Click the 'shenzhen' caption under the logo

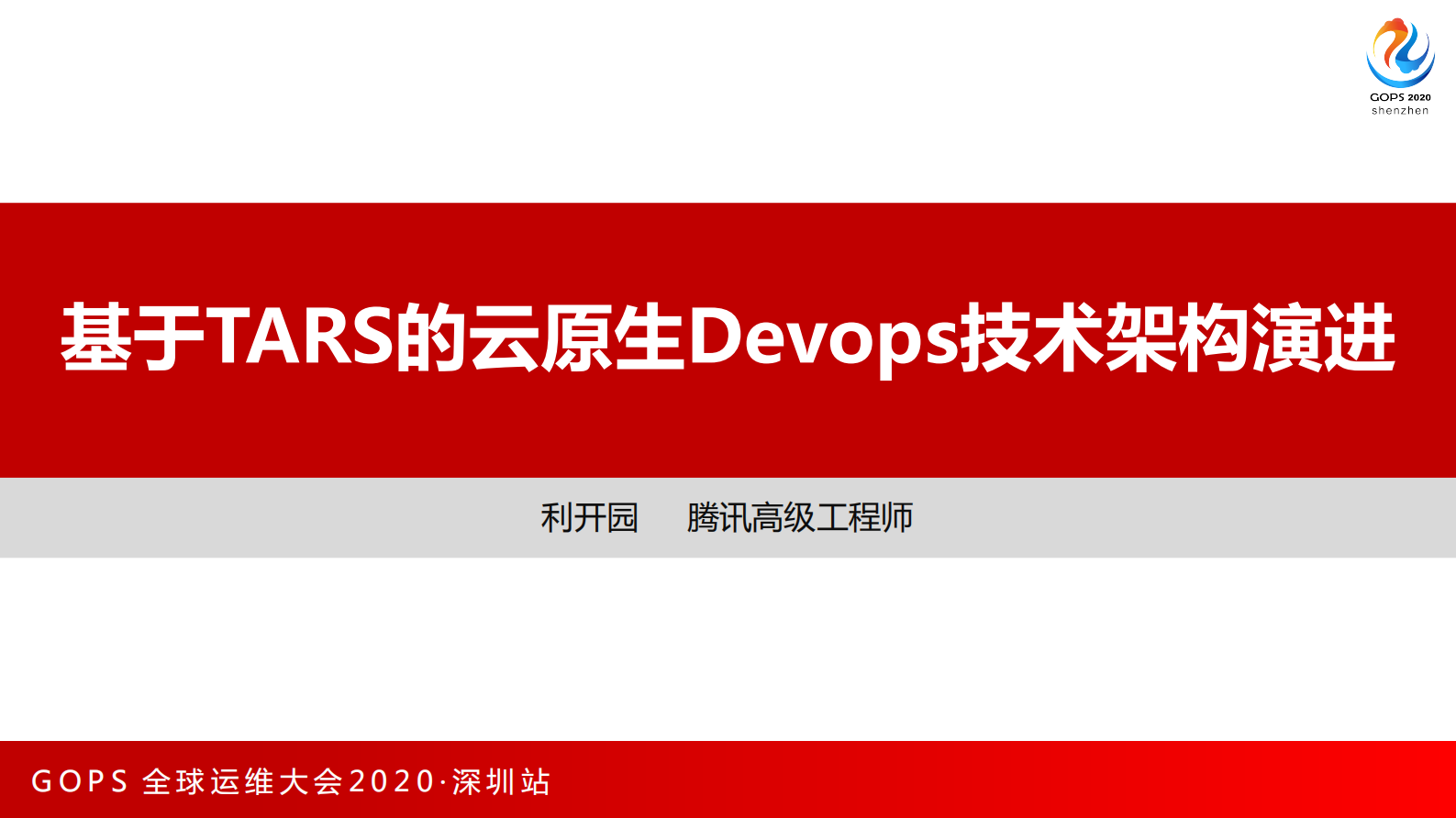tap(1400, 111)
